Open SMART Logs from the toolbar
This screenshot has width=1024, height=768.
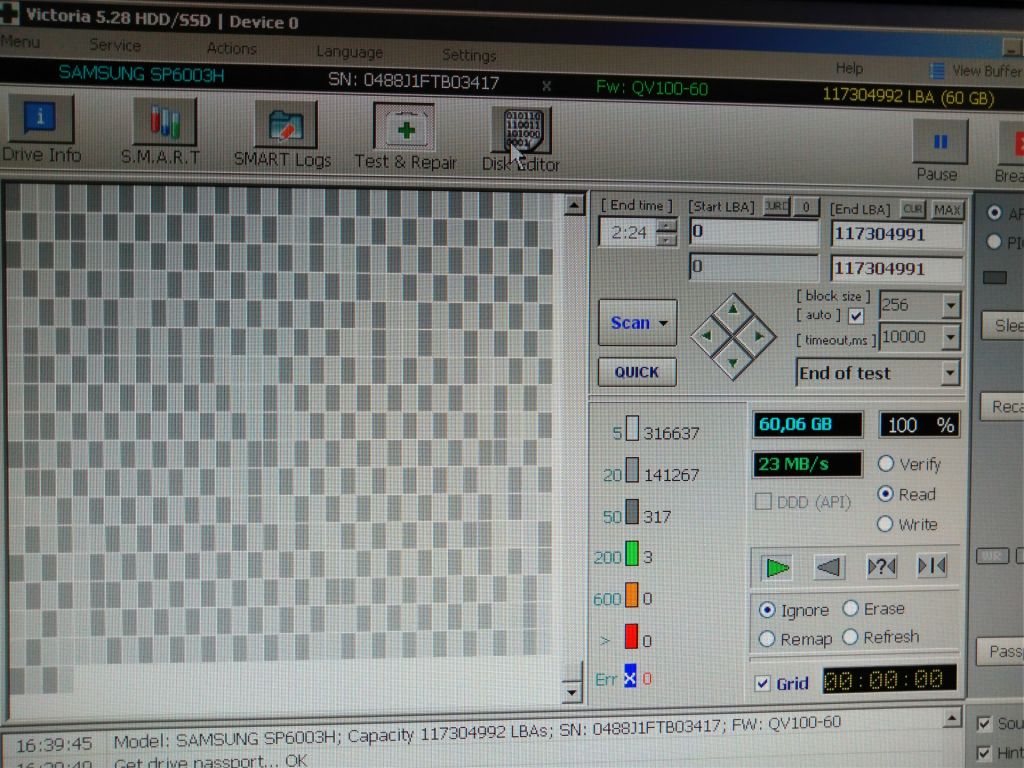coord(283,136)
